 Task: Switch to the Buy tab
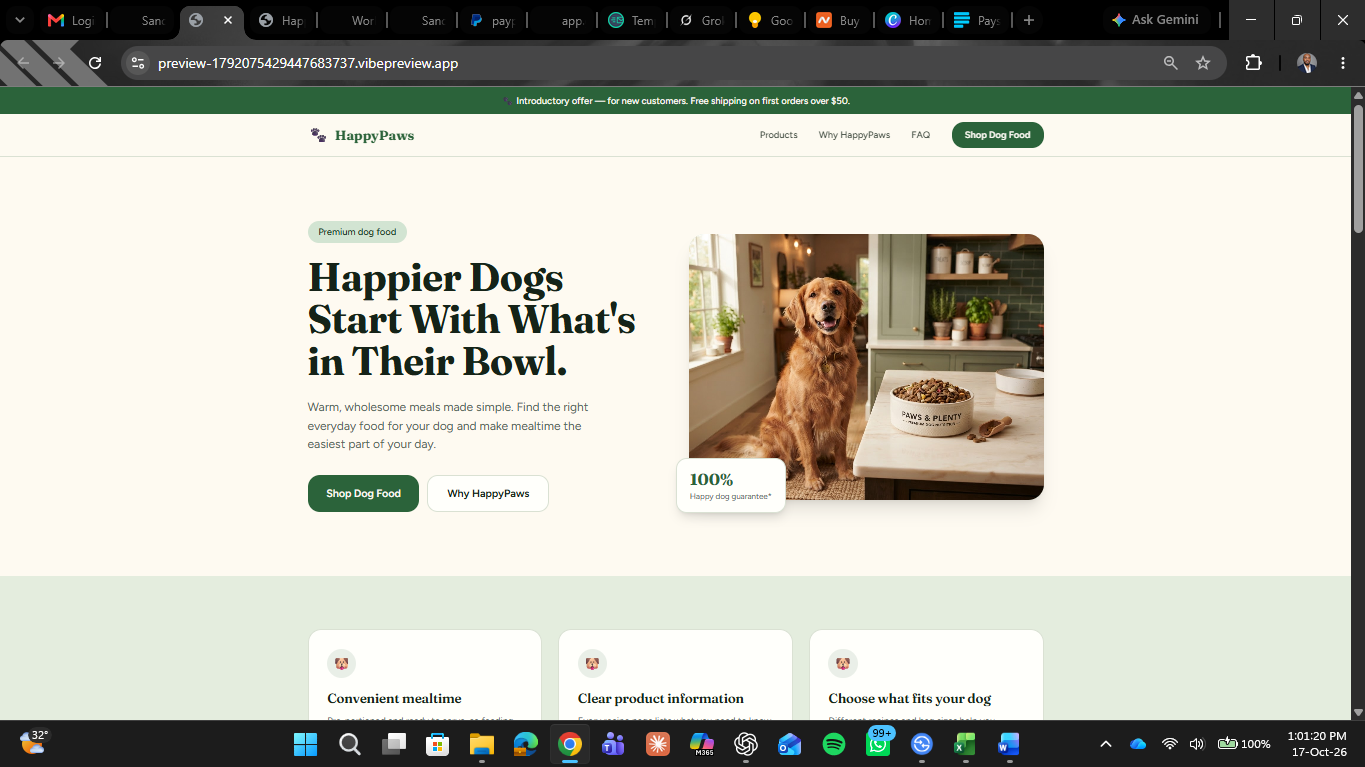pyautogui.click(x=838, y=20)
